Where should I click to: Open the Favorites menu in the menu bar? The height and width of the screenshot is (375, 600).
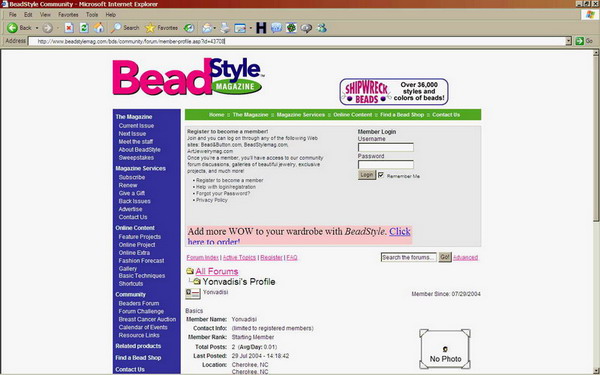pos(68,15)
